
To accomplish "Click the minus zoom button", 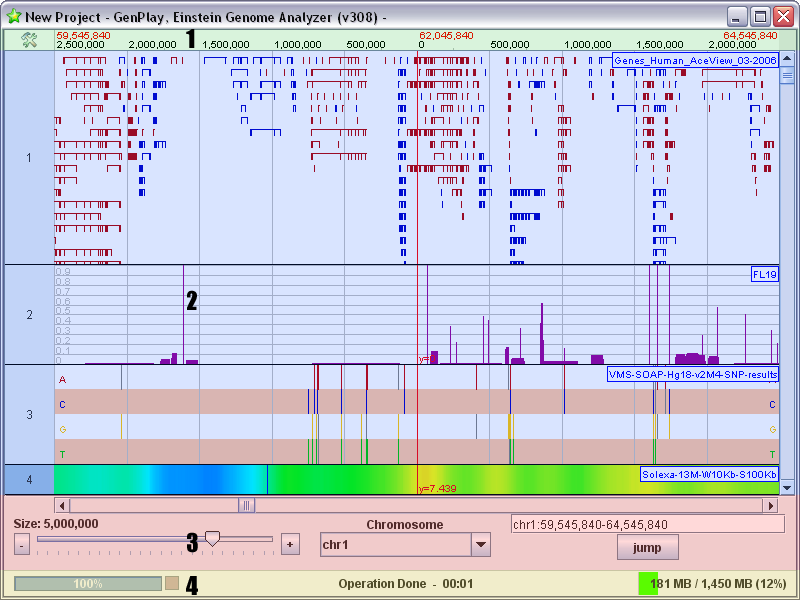I will (x=22, y=545).
